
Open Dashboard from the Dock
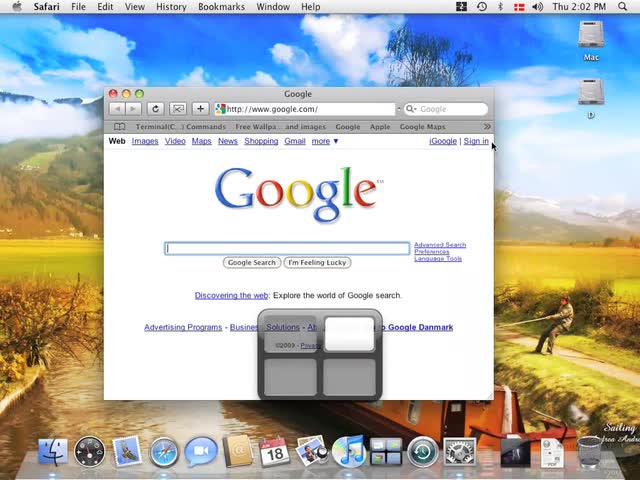pos(89,452)
